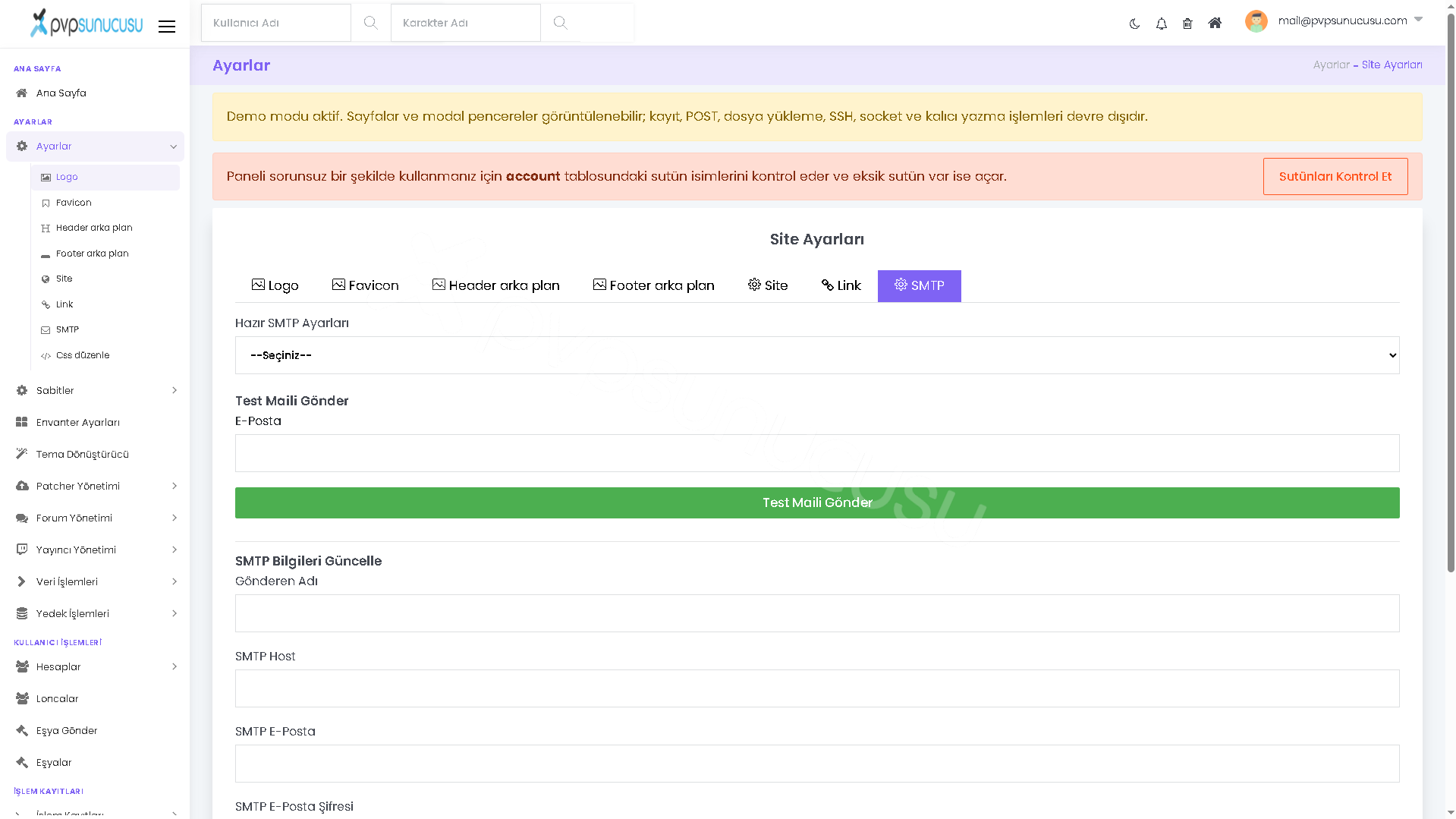Viewport: 1456px width, 819px height.
Task: Click the trash icon in header
Action: 1187,24
